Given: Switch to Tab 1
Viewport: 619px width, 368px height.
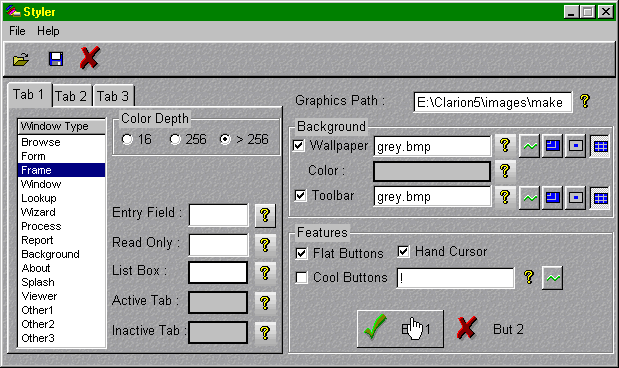Looking at the screenshot, I should (x=28, y=95).
